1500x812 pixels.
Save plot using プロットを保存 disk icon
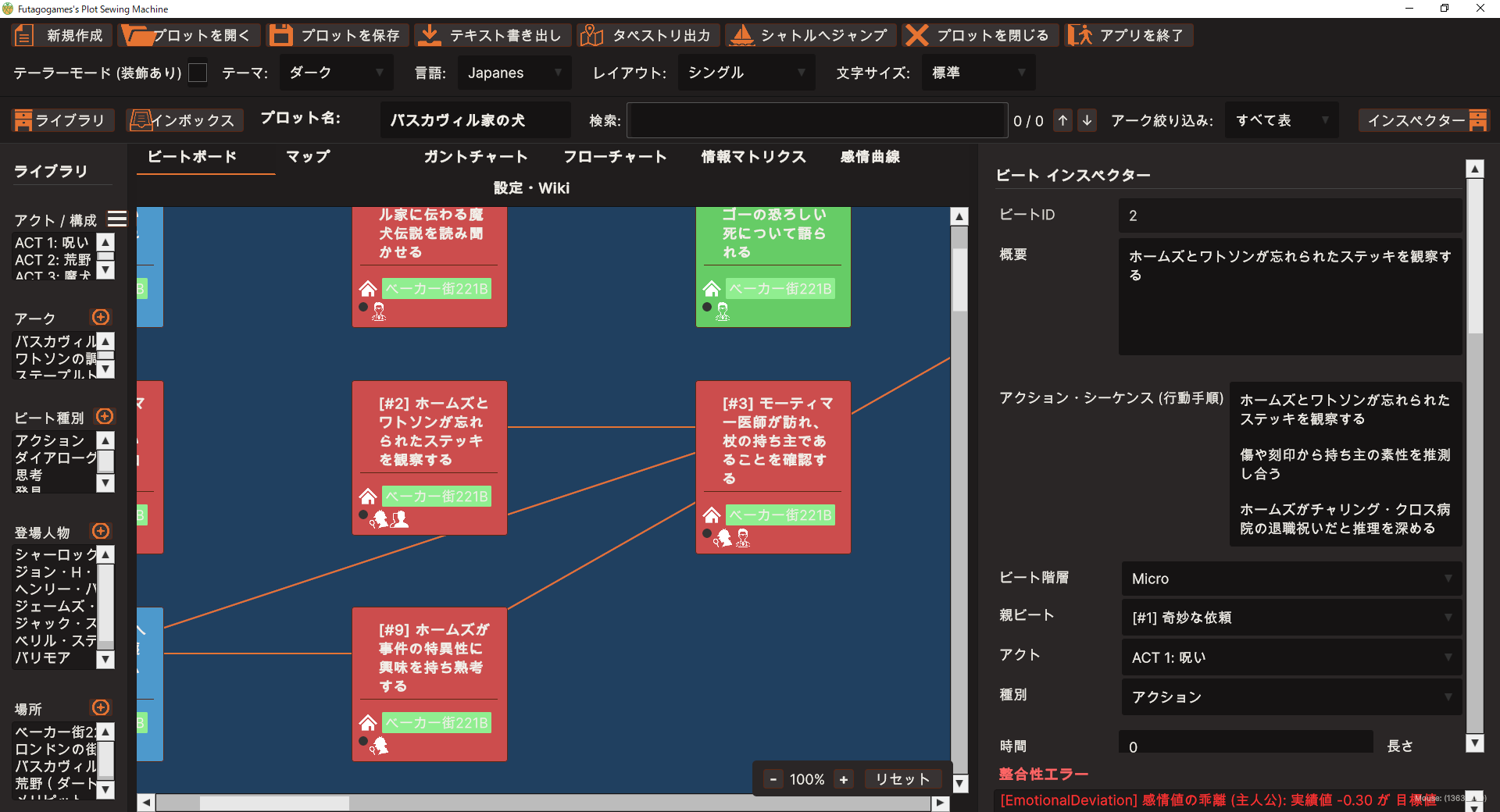click(280, 35)
